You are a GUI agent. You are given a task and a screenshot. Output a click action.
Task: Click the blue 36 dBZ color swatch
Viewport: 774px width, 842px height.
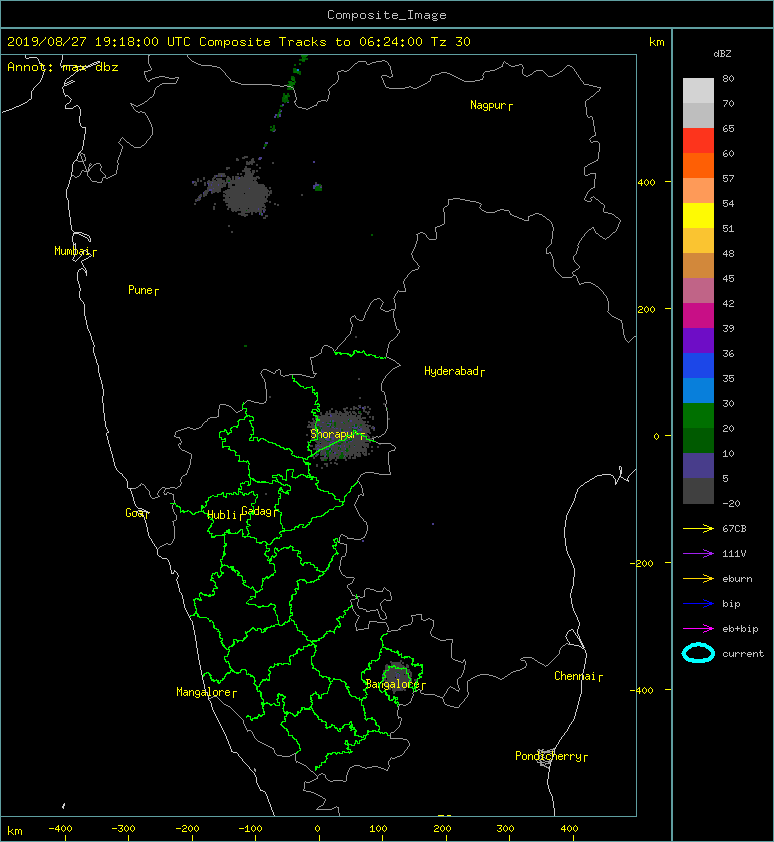click(x=698, y=365)
